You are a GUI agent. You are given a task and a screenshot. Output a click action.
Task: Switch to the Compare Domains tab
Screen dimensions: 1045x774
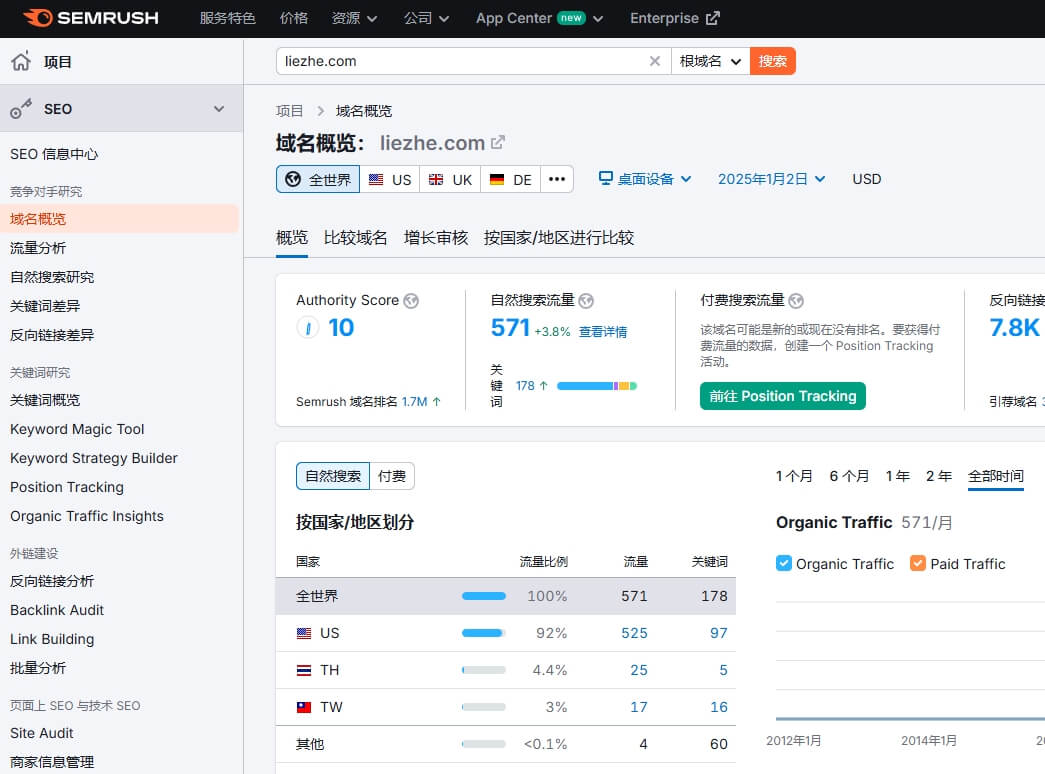(x=355, y=237)
